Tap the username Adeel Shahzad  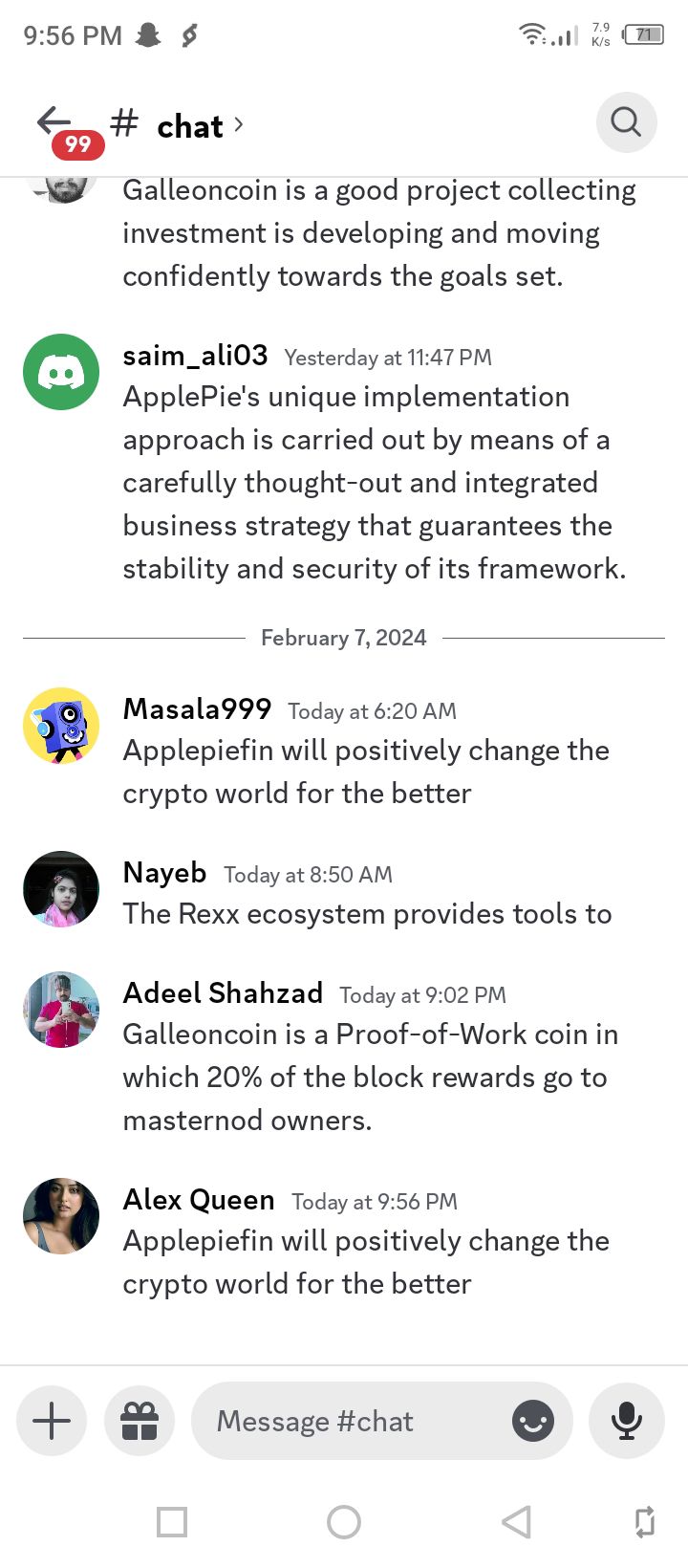coord(223,993)
